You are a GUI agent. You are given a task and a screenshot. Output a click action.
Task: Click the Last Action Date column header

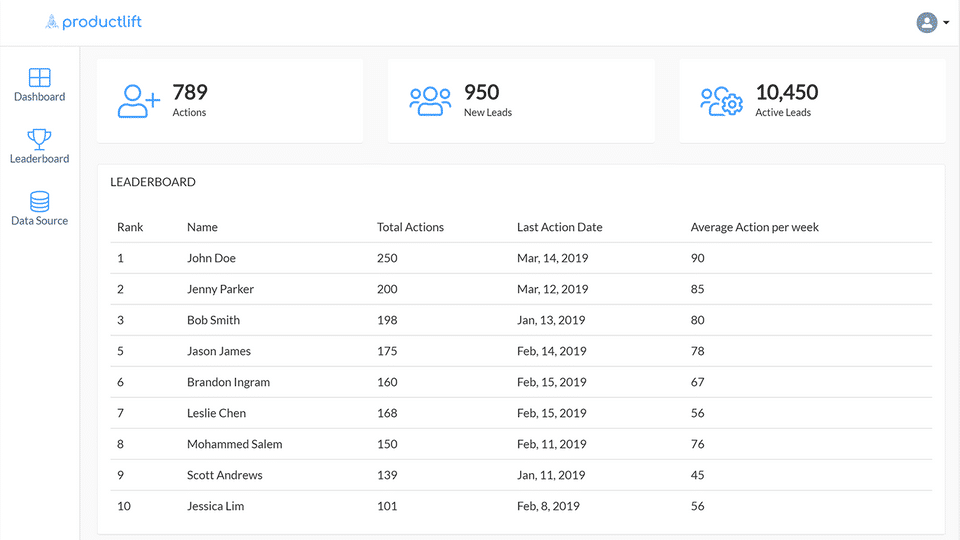pos(560,227)
